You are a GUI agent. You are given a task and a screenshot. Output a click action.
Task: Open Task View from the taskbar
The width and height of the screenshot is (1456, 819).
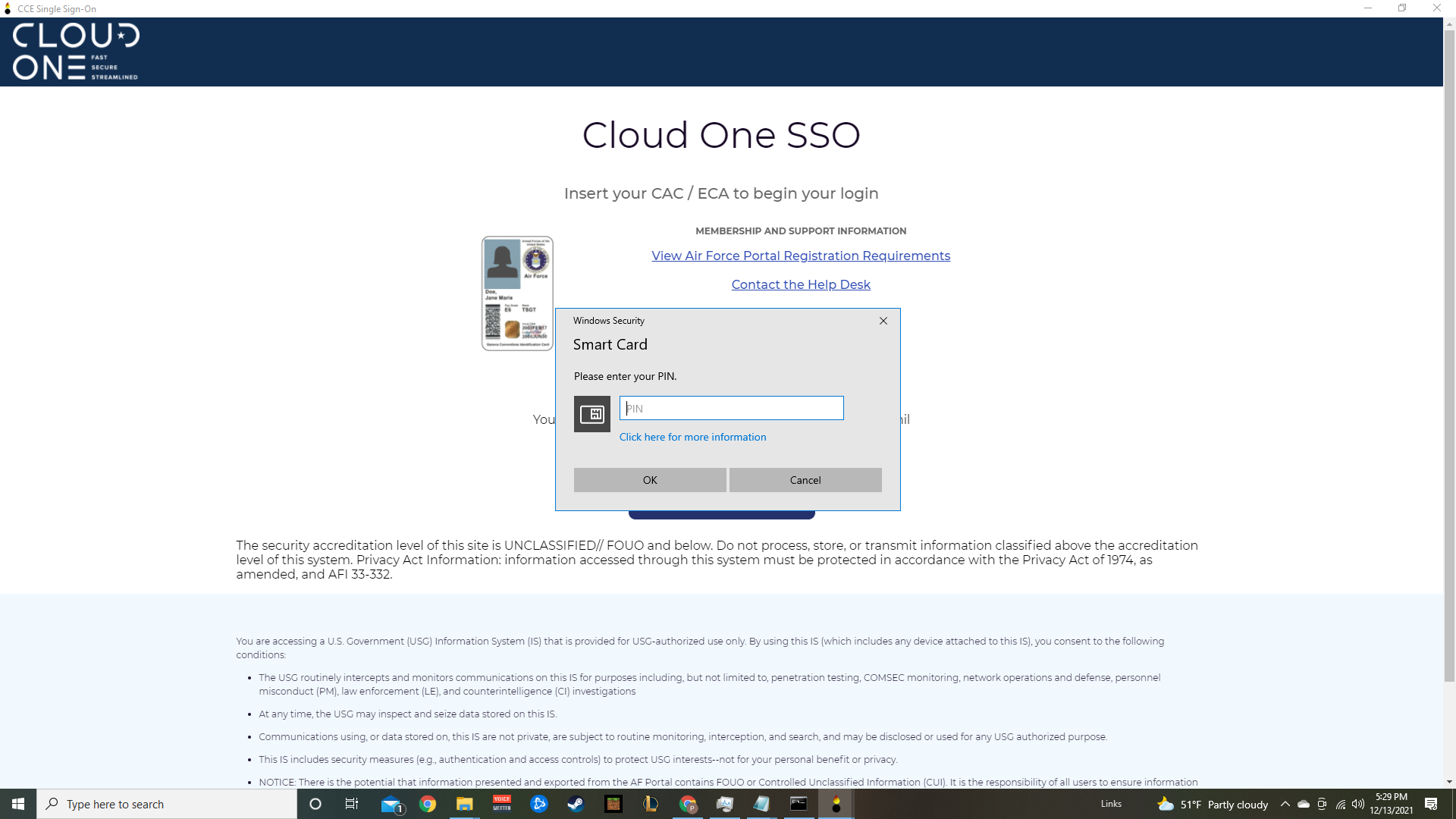click(351, 804)
